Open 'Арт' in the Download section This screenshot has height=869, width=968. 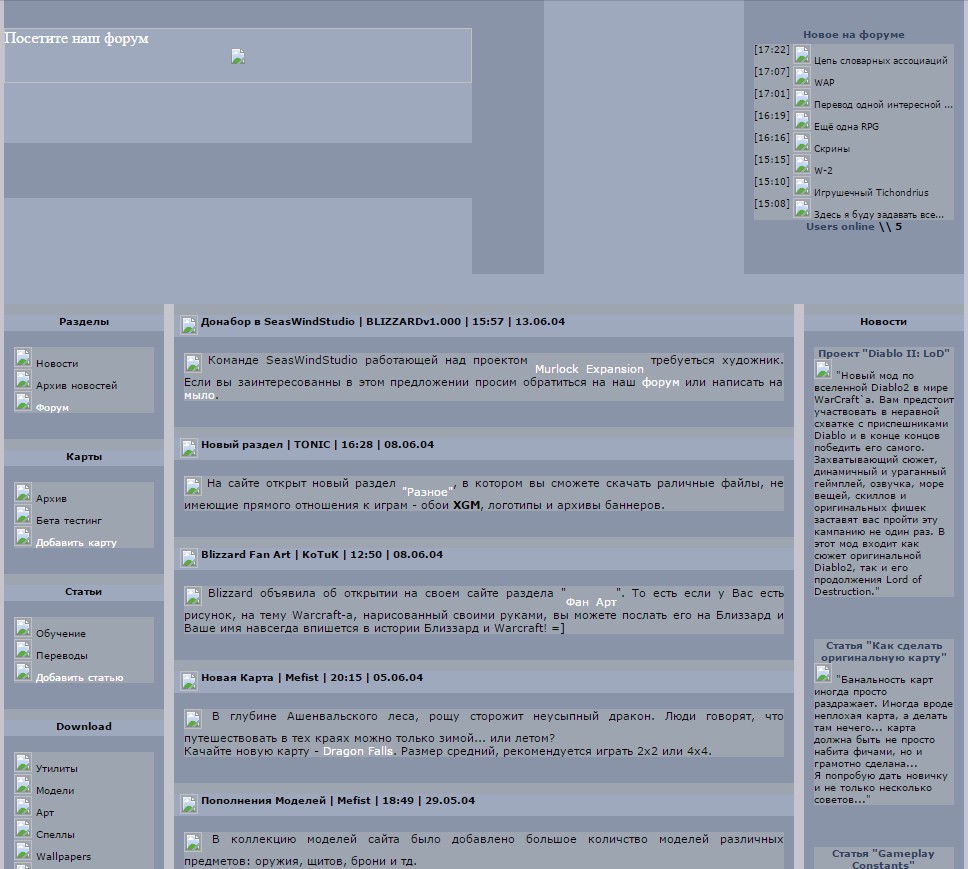45,813
